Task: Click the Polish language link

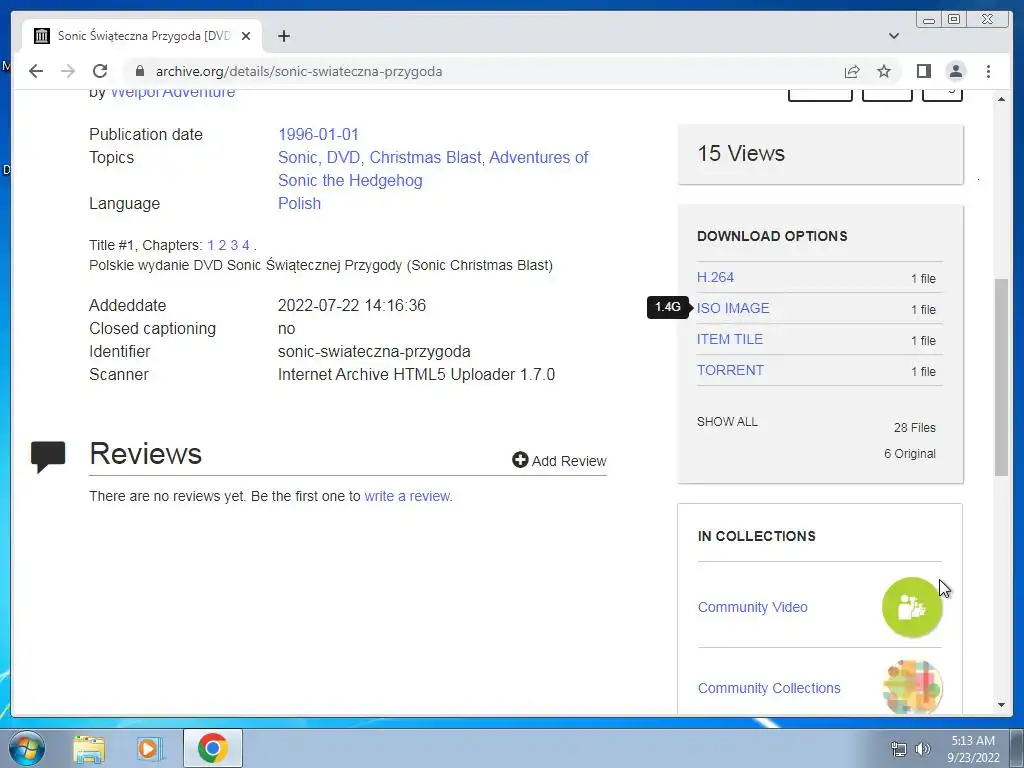Action: (299, 204)
